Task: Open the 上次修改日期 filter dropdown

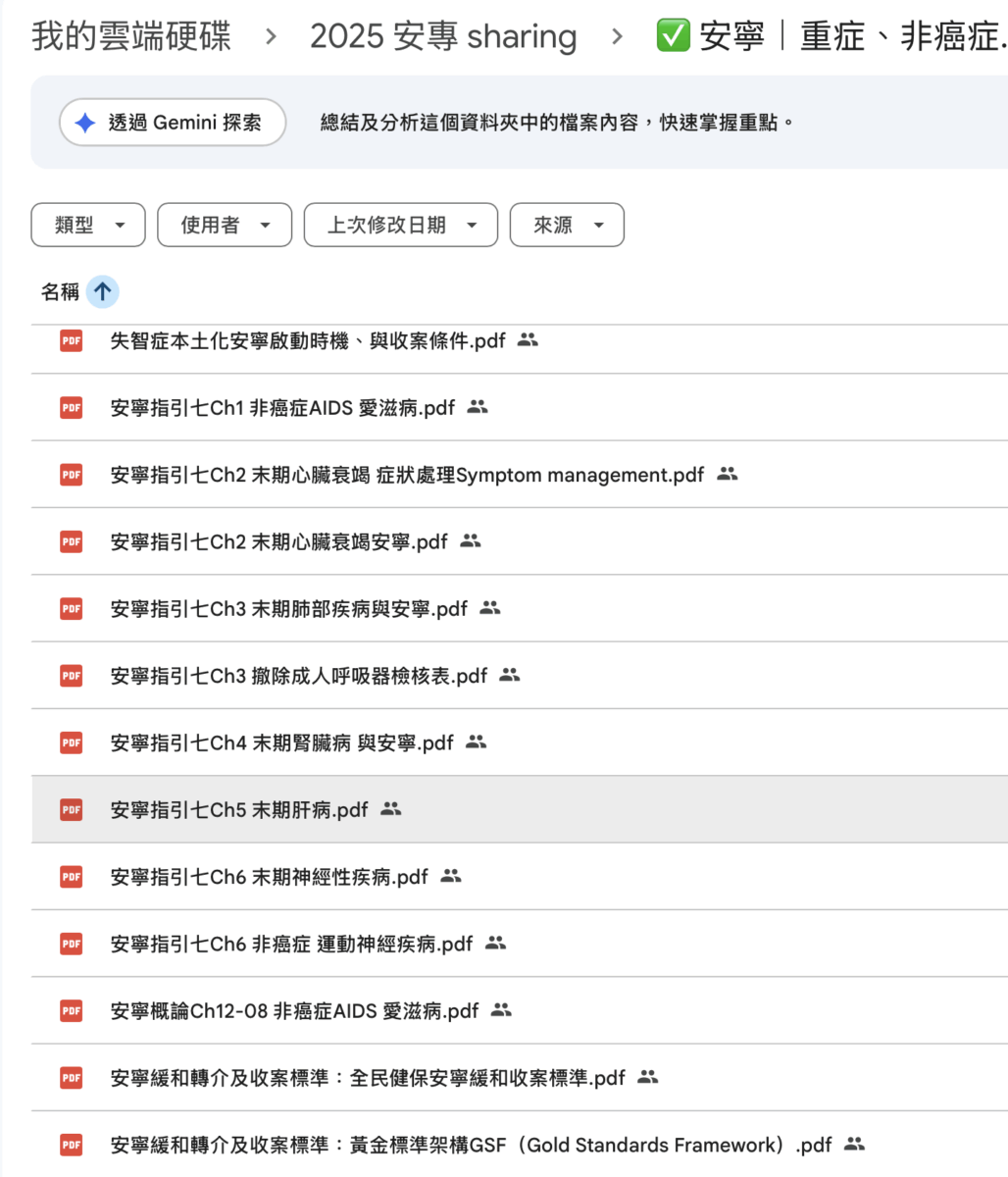Action: click(x=401, y=226)
